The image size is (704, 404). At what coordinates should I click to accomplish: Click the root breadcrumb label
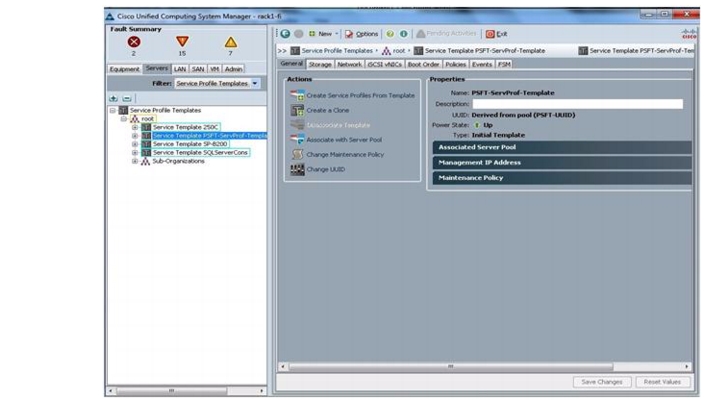tap(399, 51)
